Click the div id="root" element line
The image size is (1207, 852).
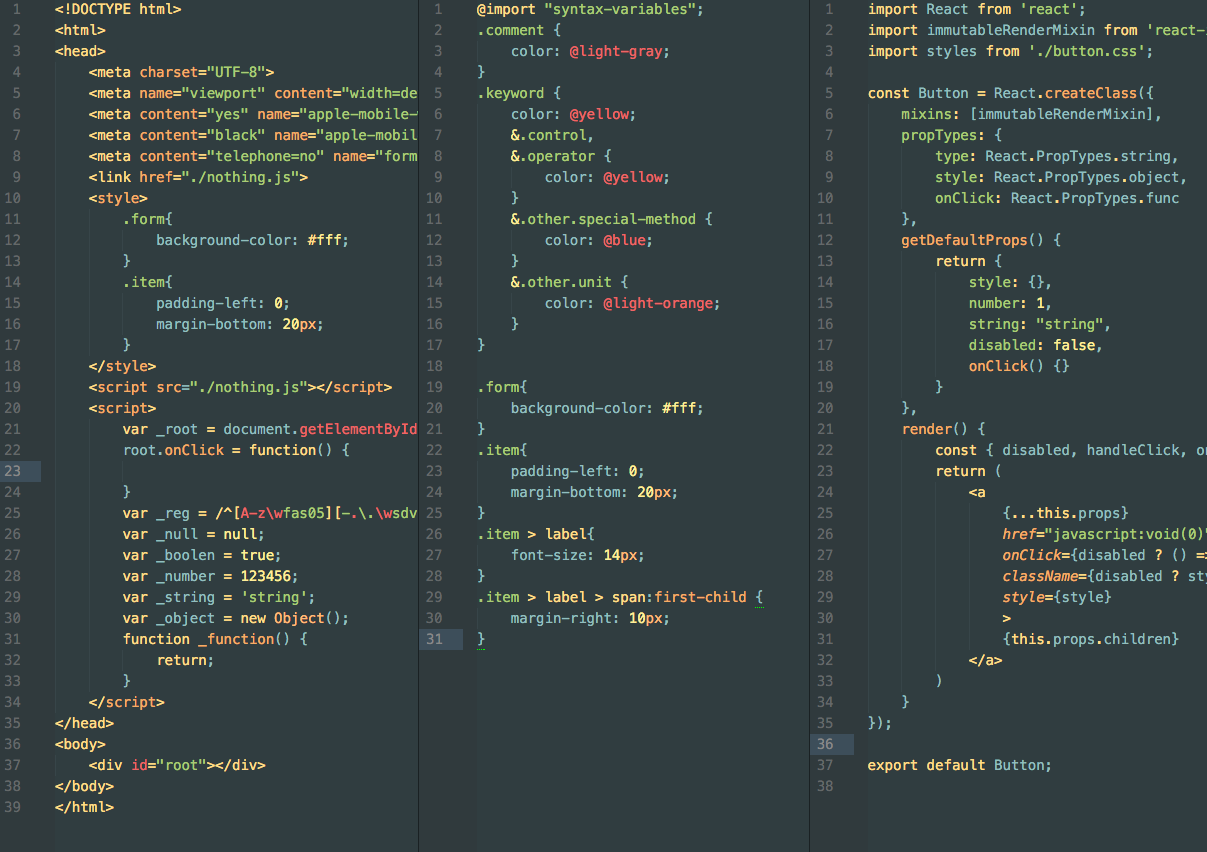[177, 765]
